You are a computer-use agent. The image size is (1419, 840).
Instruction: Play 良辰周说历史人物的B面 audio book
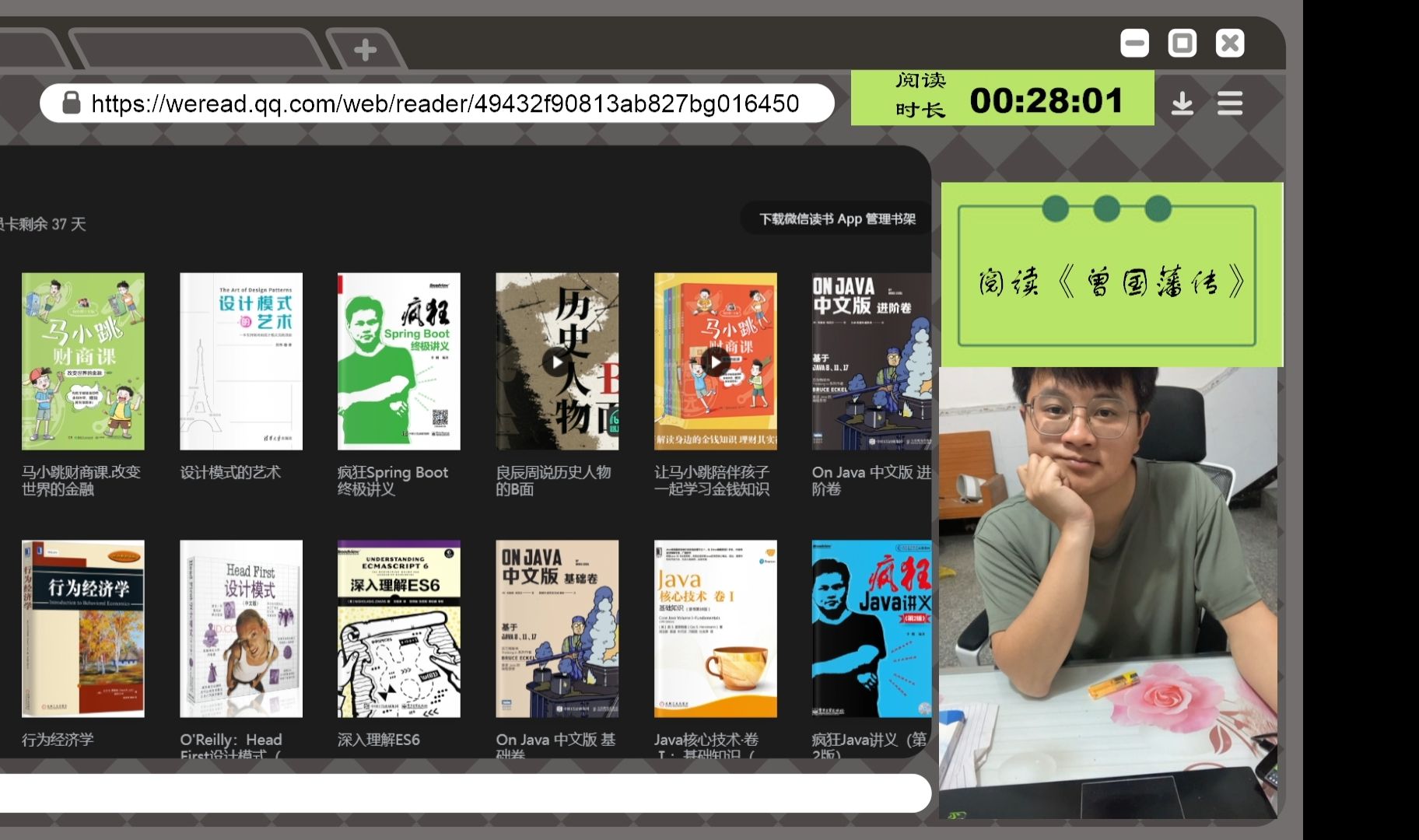coord(557,361)
